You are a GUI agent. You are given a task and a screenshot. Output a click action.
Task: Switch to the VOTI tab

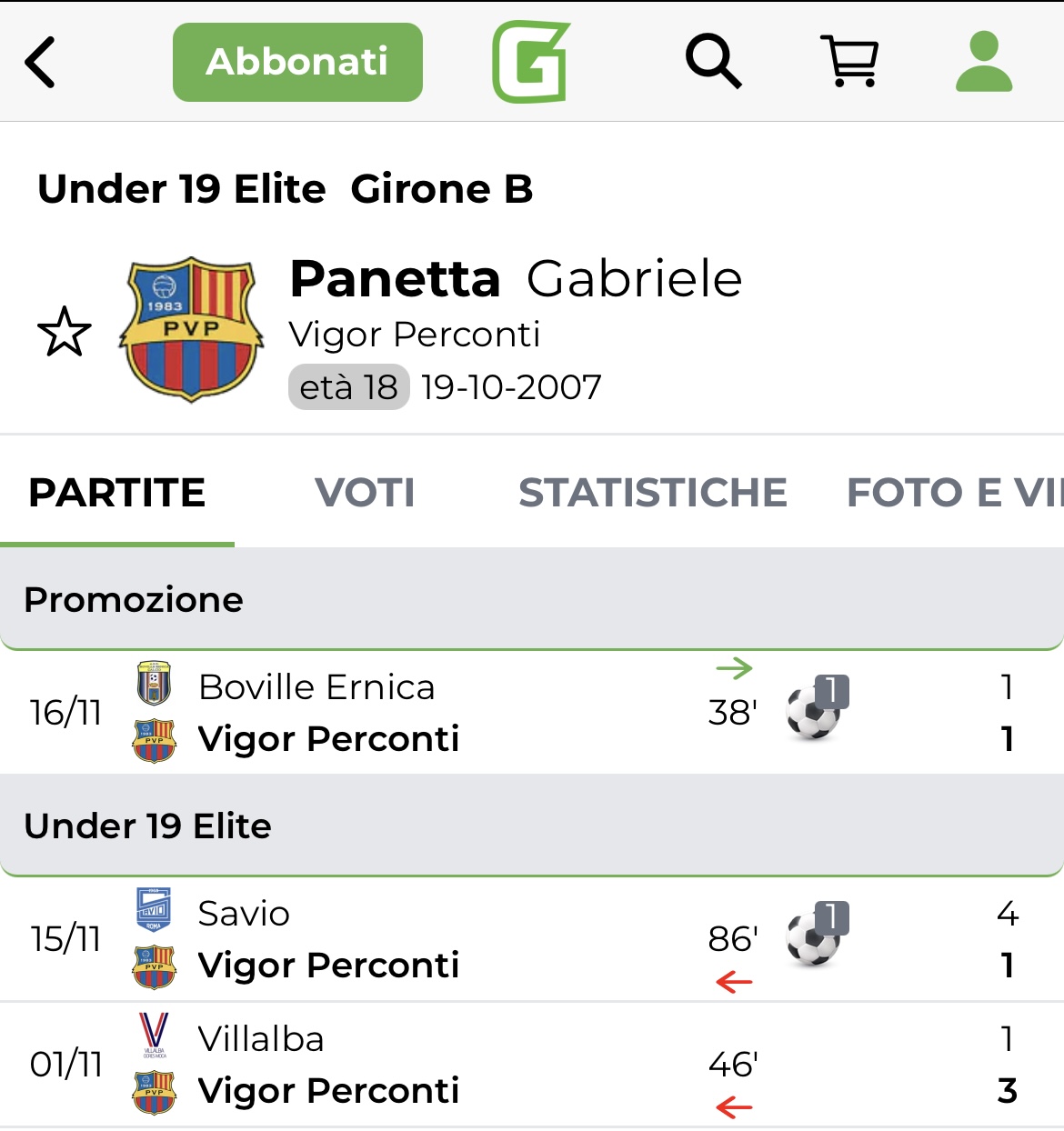pyautogui.click(x=365, y=493)
